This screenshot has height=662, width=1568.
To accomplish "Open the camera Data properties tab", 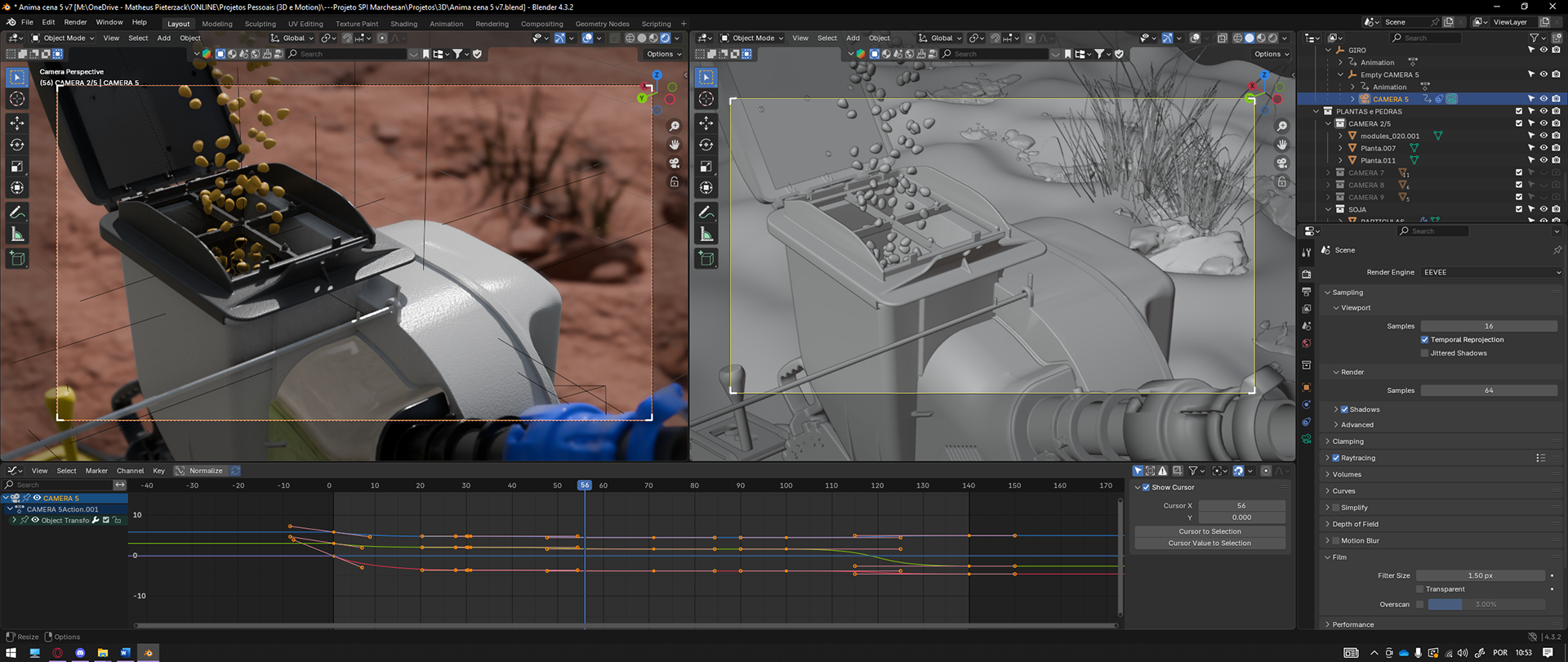I will pos(1307,439).
